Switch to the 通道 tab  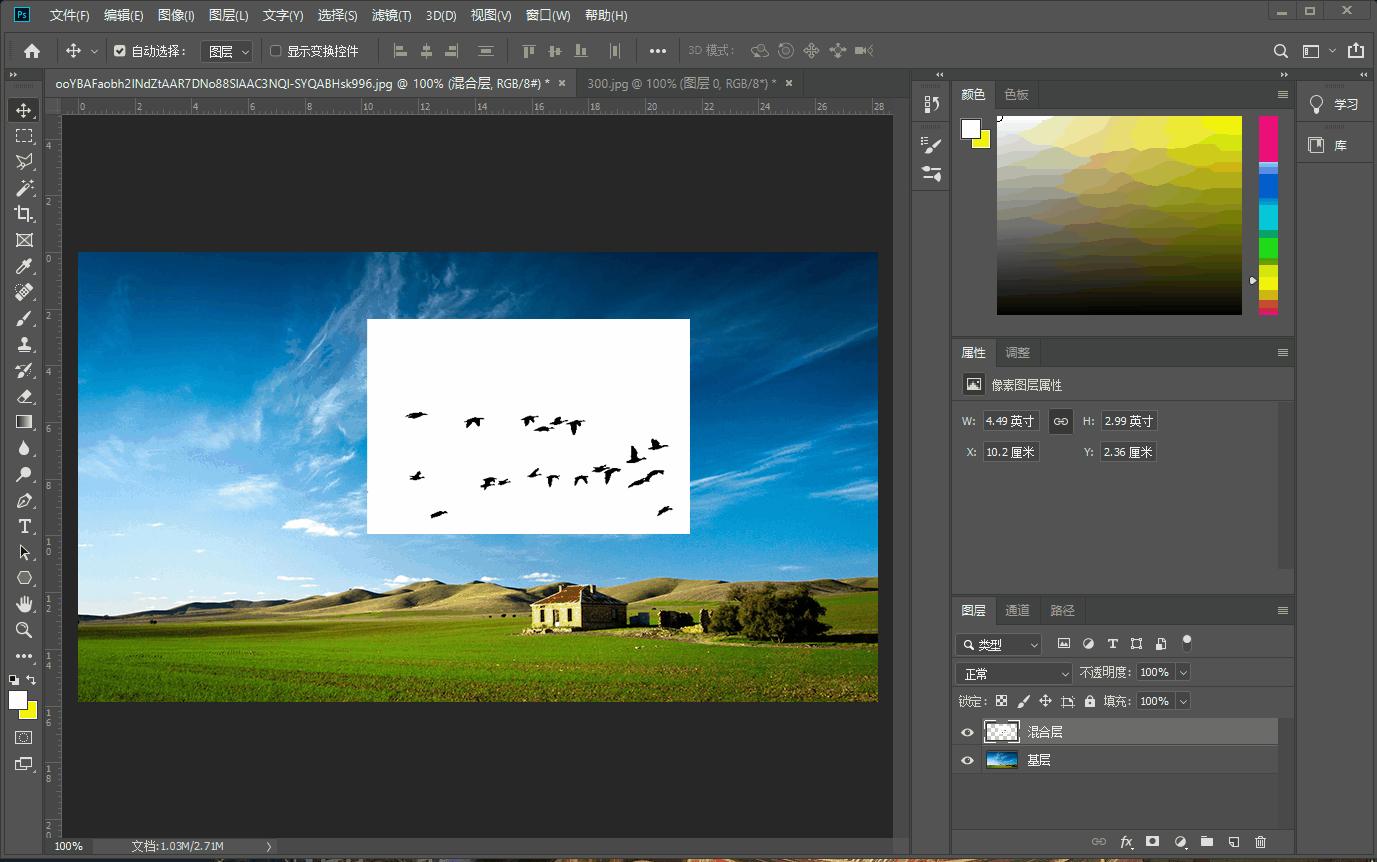click(1017, 610)
